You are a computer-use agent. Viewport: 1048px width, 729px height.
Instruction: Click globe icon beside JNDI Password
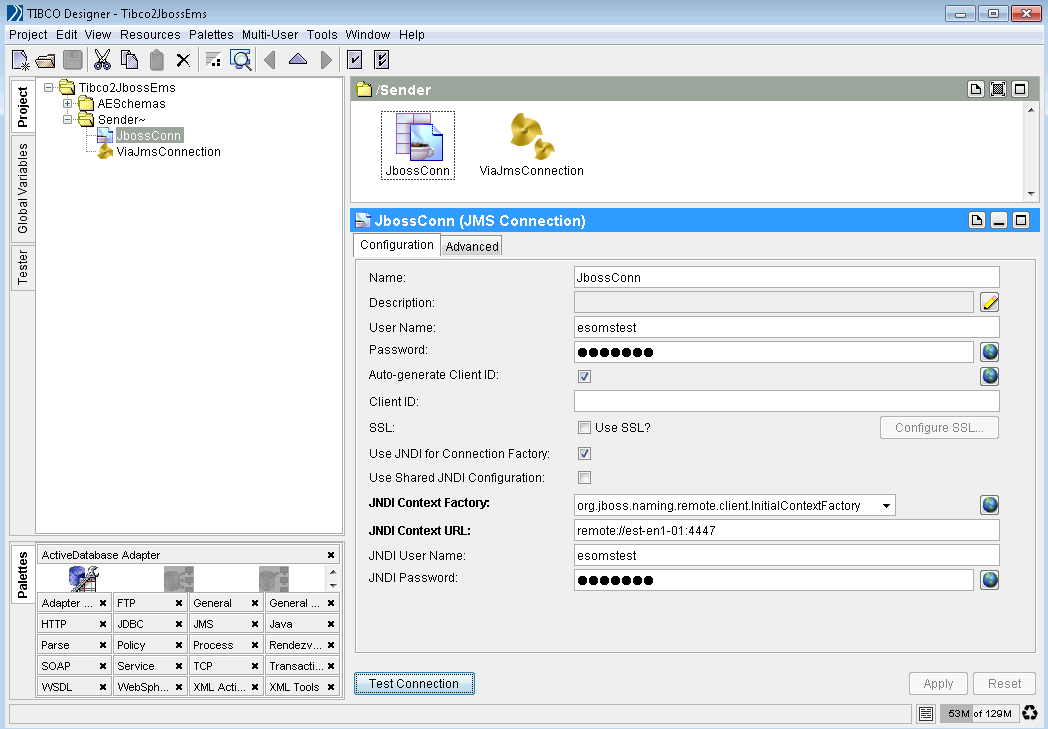(x=990, y=580)
